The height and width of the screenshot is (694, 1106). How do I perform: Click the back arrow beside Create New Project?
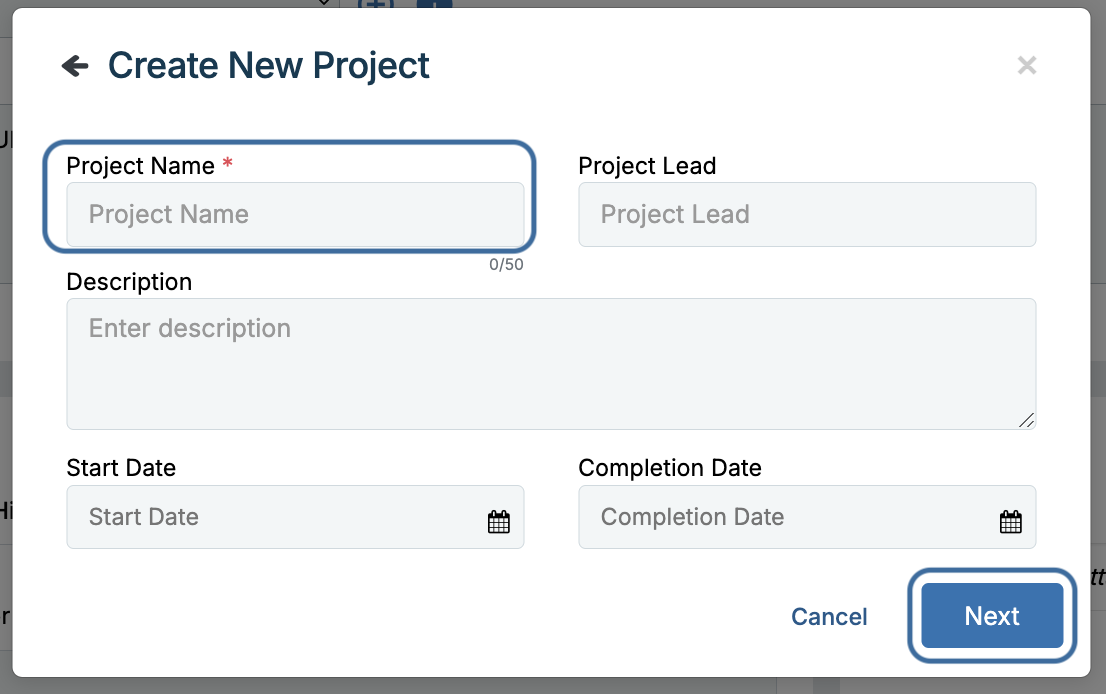tap(75, 66)
